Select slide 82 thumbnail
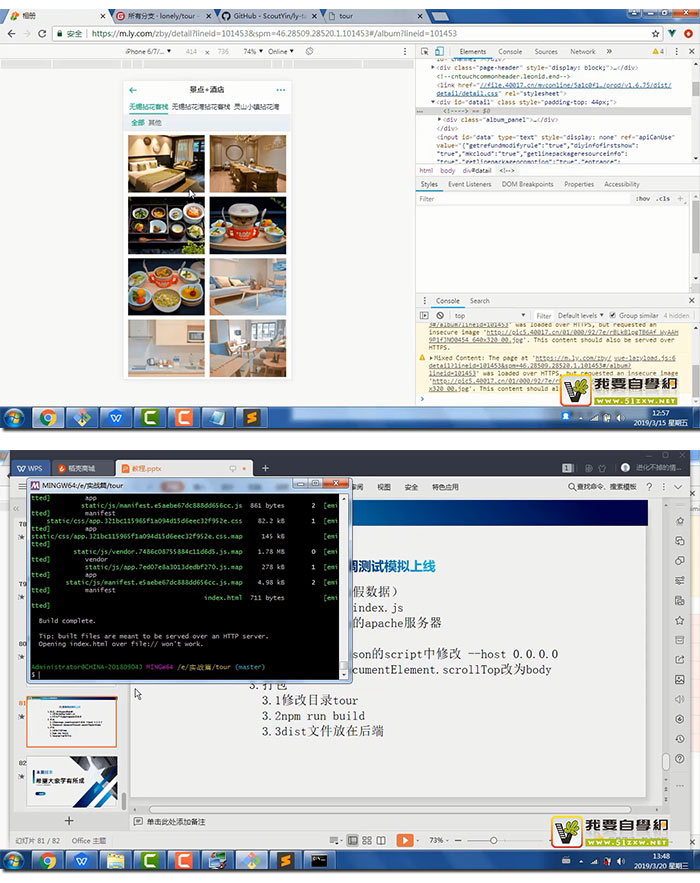Screen dimensions: 700x883 click(72, 782)
